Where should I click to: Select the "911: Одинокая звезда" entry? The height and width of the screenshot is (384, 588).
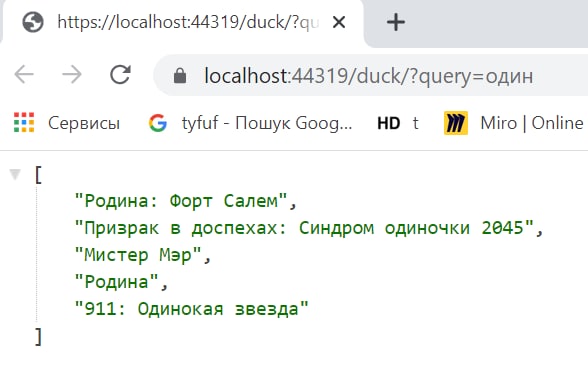click(x=191, y=309)
